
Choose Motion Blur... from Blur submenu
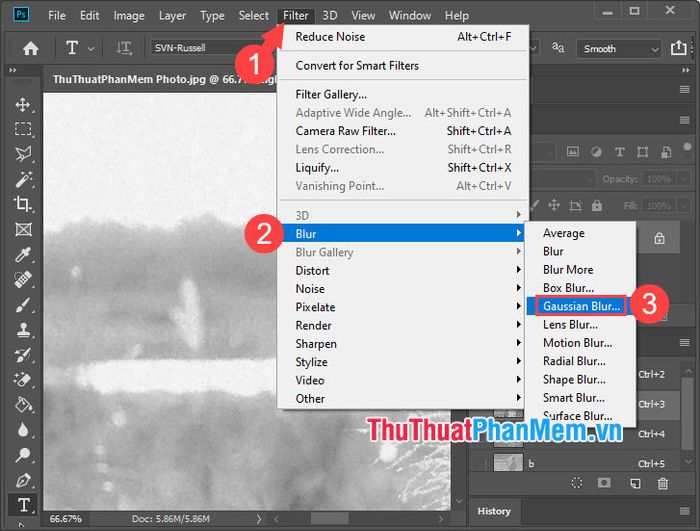coord(580,343)
